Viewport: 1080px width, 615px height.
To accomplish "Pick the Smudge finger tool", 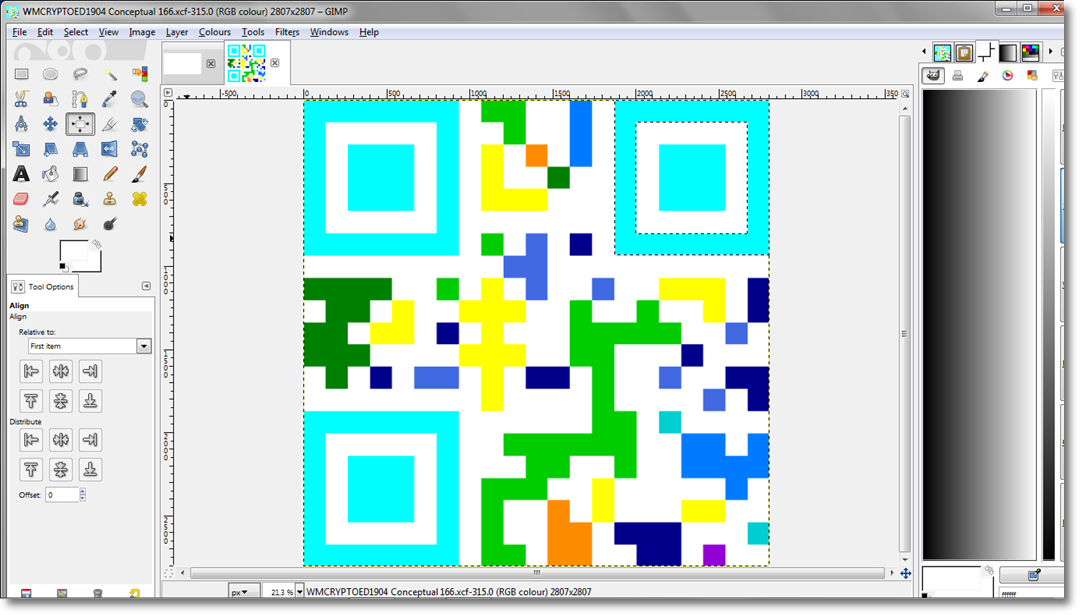I will tap(80, 224).
